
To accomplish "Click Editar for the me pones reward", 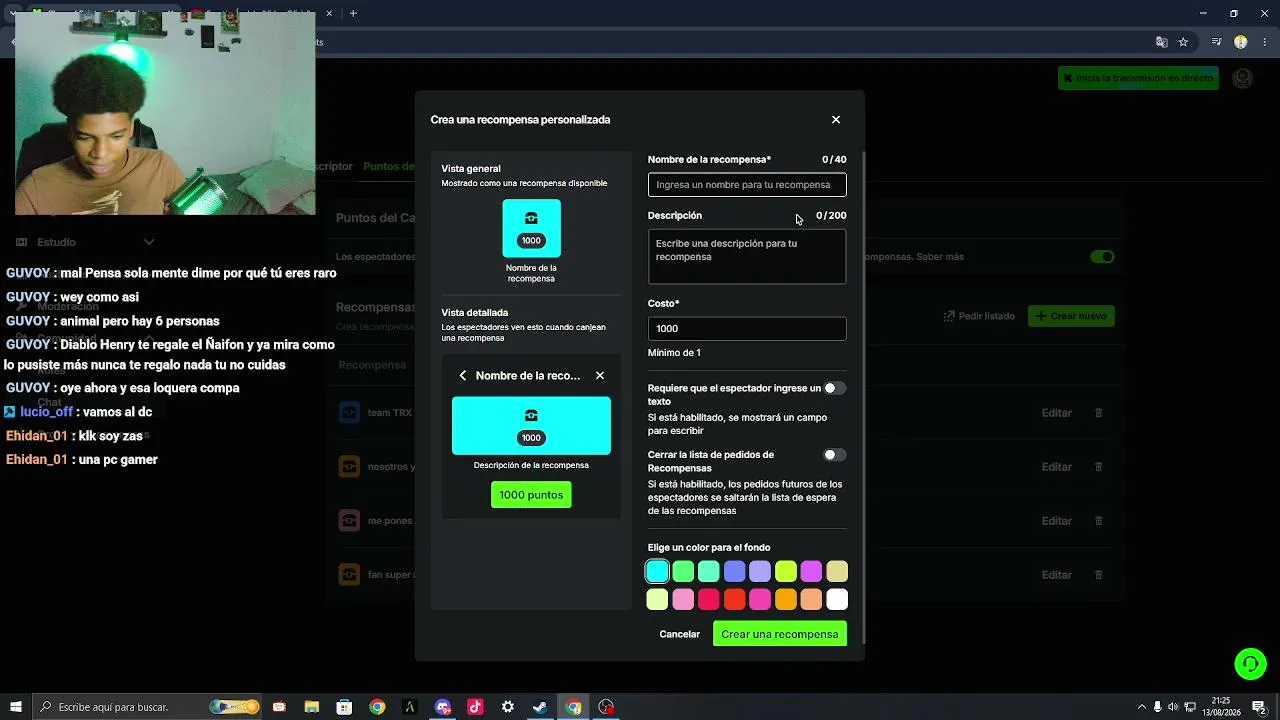I will coord(1057,521).
